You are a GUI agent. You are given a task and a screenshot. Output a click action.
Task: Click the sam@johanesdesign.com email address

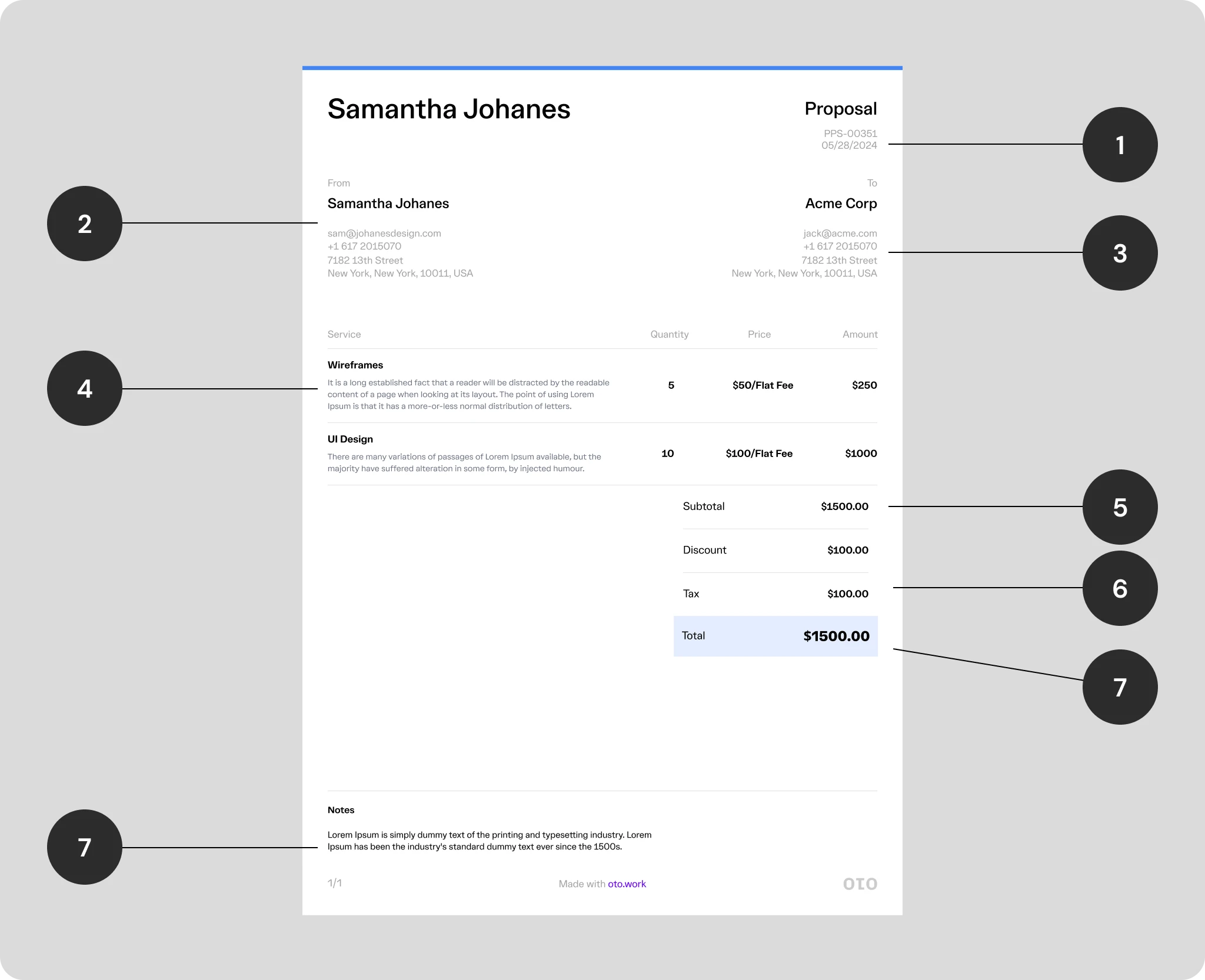point(384,233)
